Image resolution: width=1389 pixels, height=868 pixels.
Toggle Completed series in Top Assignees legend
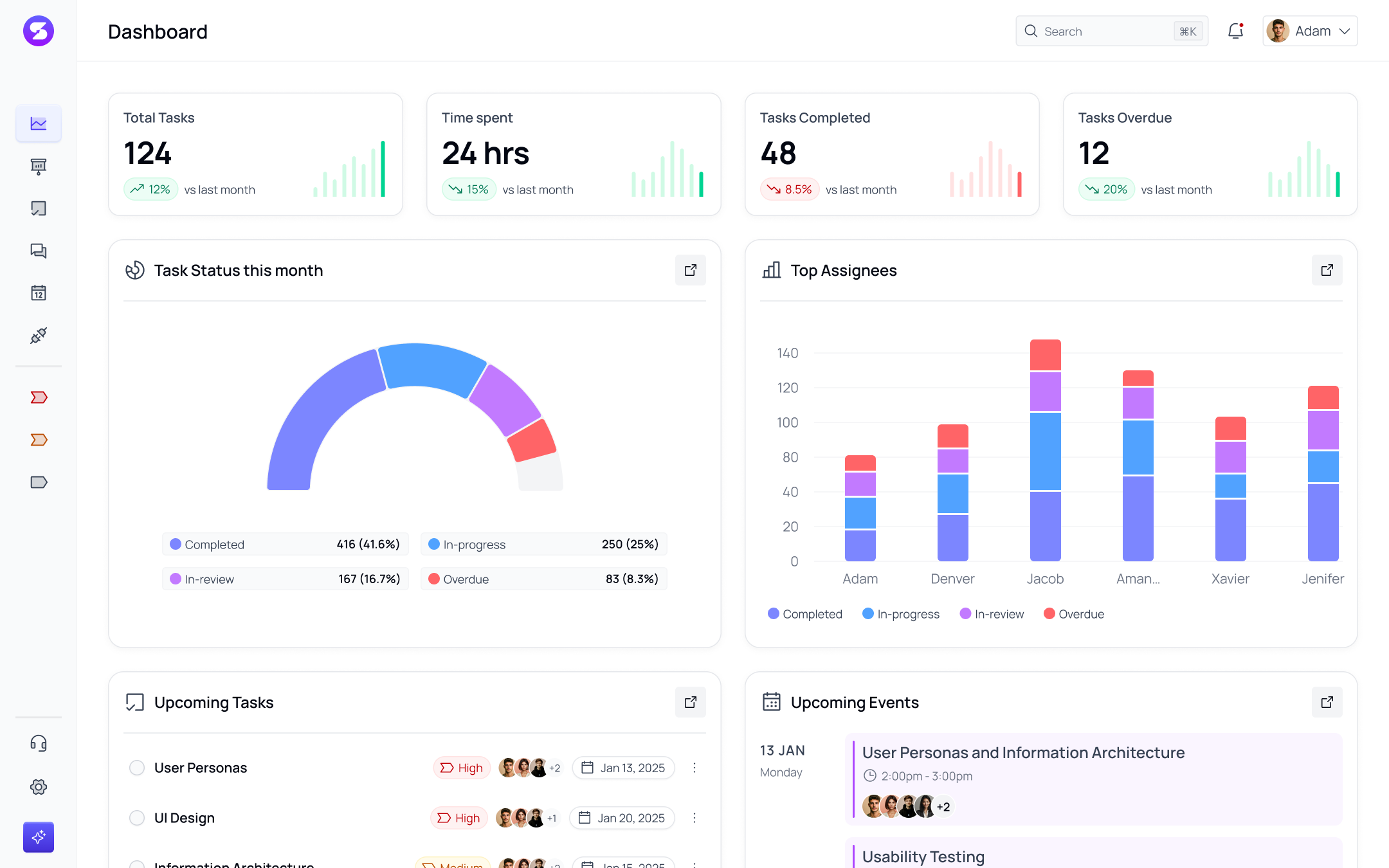click(805, 614)
